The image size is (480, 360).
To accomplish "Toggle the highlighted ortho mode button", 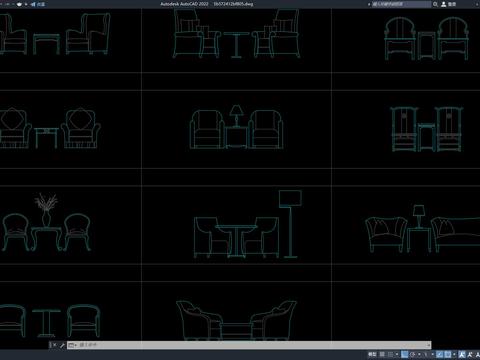I will pyautogui.click(x=404, y=354).
